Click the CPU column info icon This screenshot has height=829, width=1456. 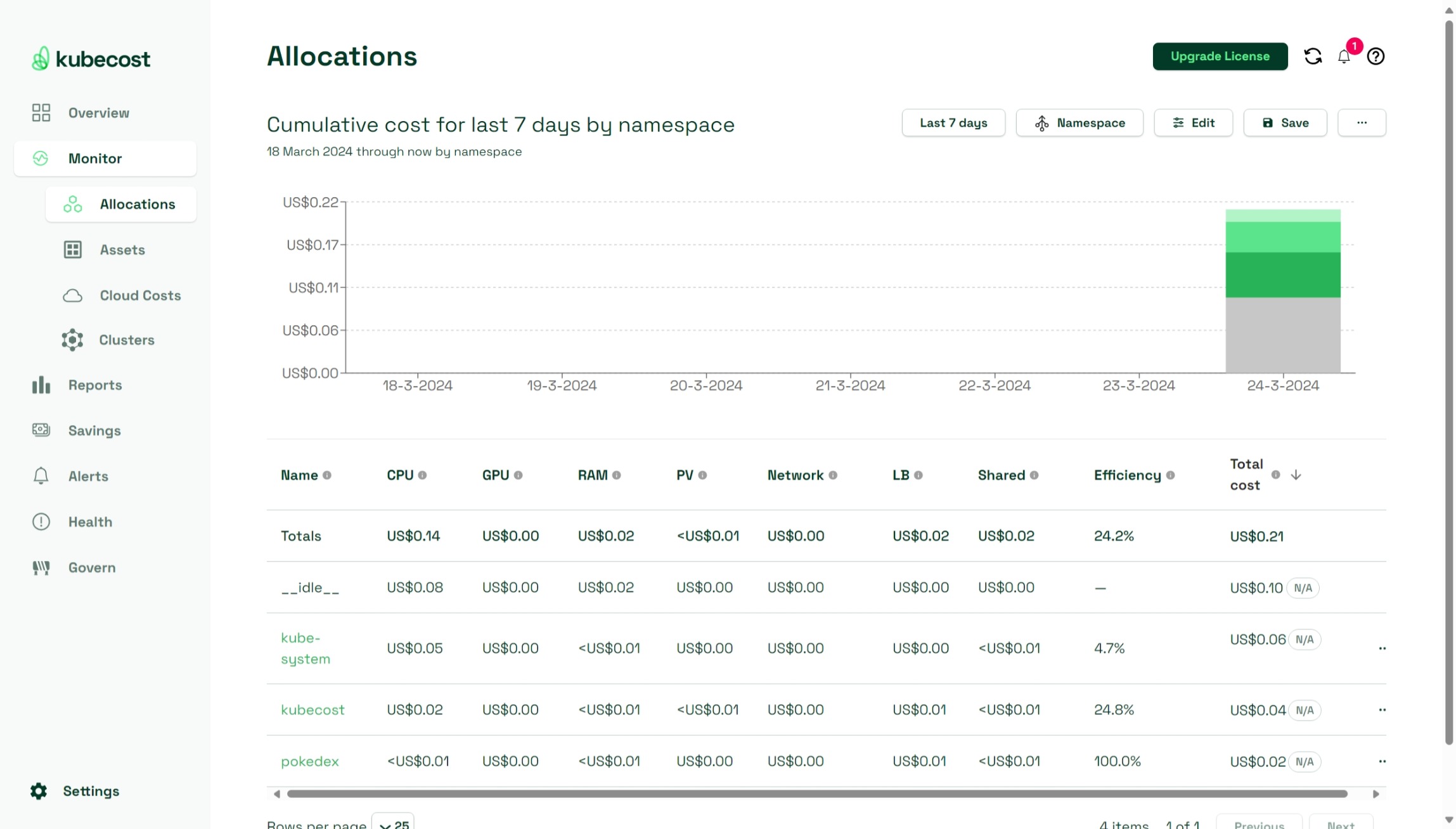pyautogui.click(x=422, y=475)
